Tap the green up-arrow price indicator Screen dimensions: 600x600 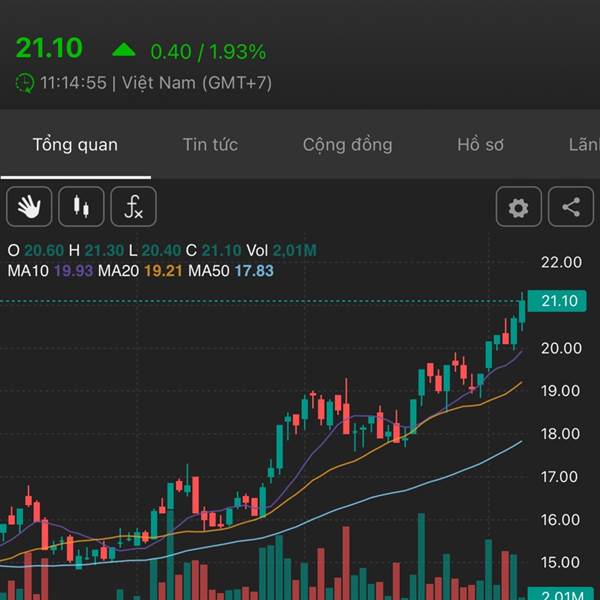click(x=124, y=50)
